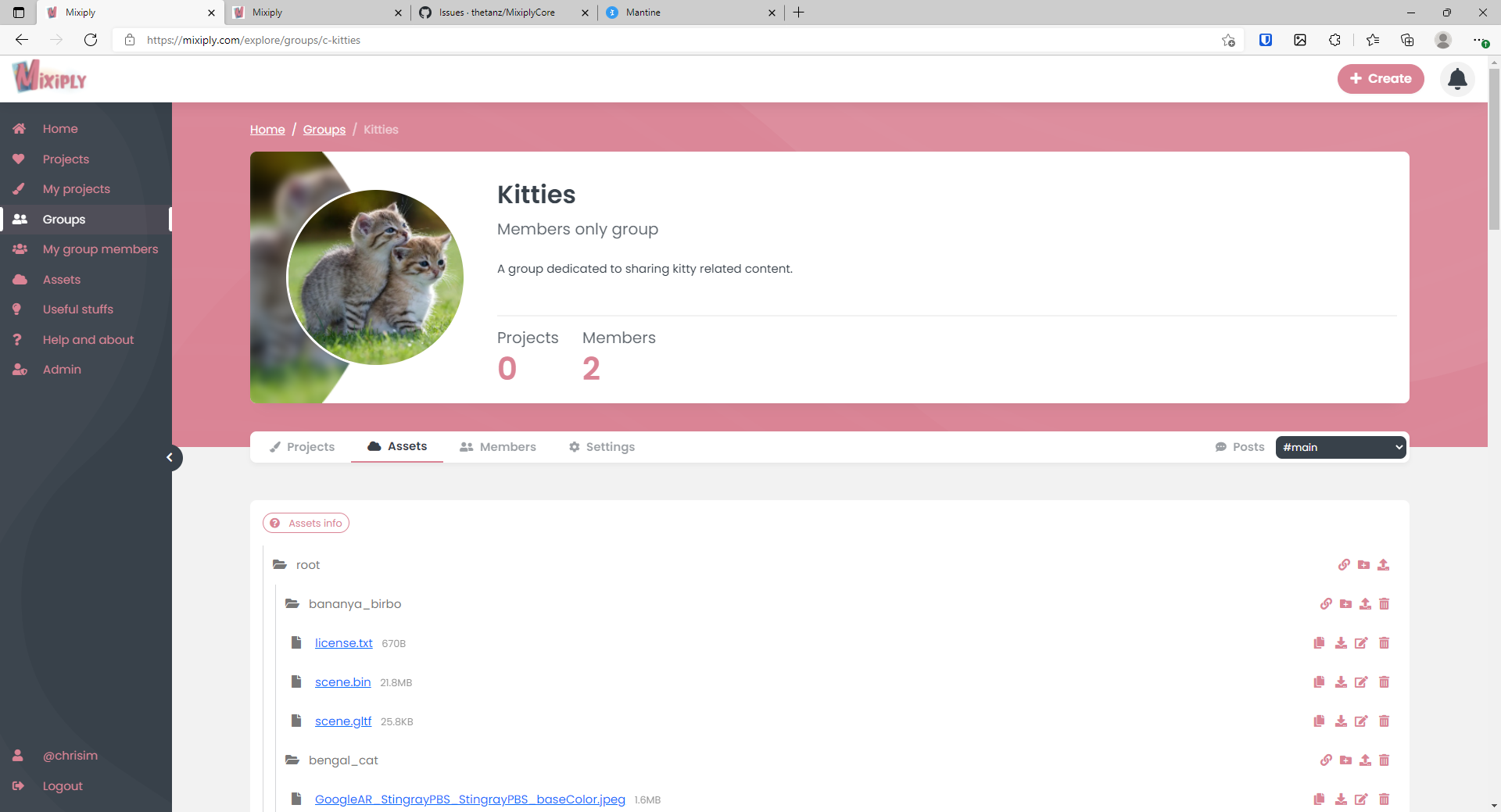
Task: Click the Kitties group avatar
Action: [x=375, y=277]
